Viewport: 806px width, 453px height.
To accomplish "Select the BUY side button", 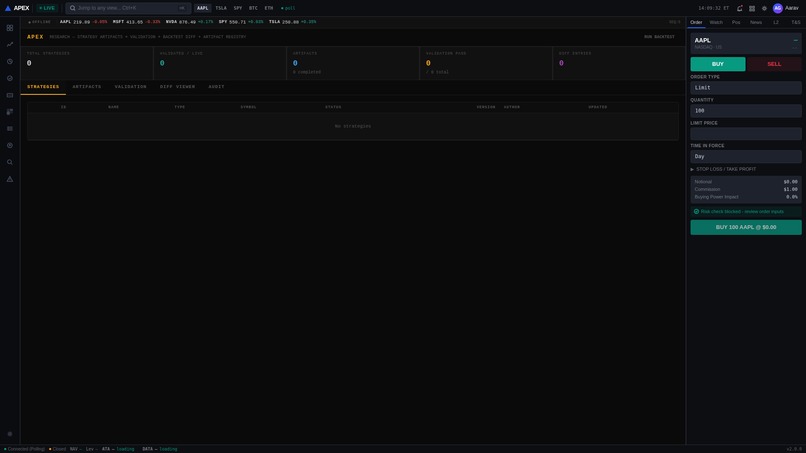I will click(x=718, y=64).
